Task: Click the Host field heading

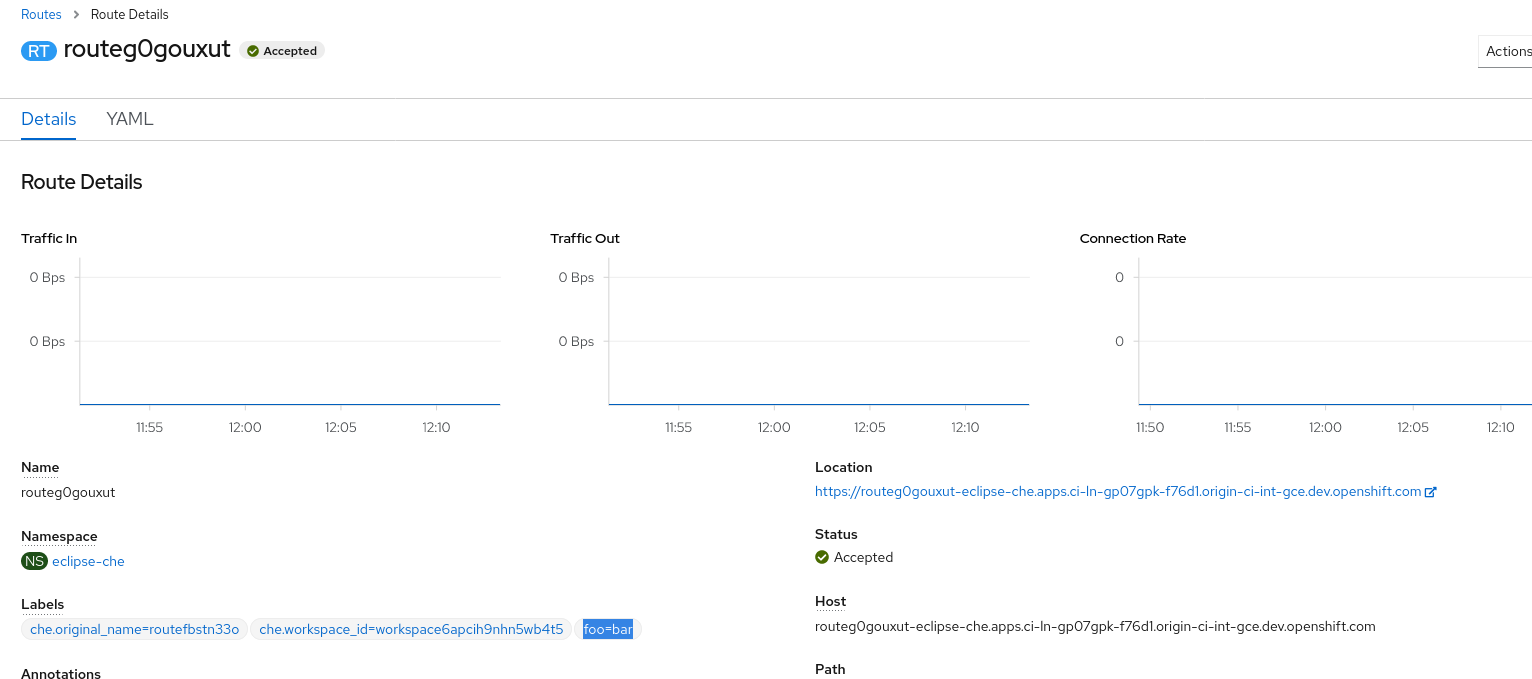Action: click(x=830, y=601)
